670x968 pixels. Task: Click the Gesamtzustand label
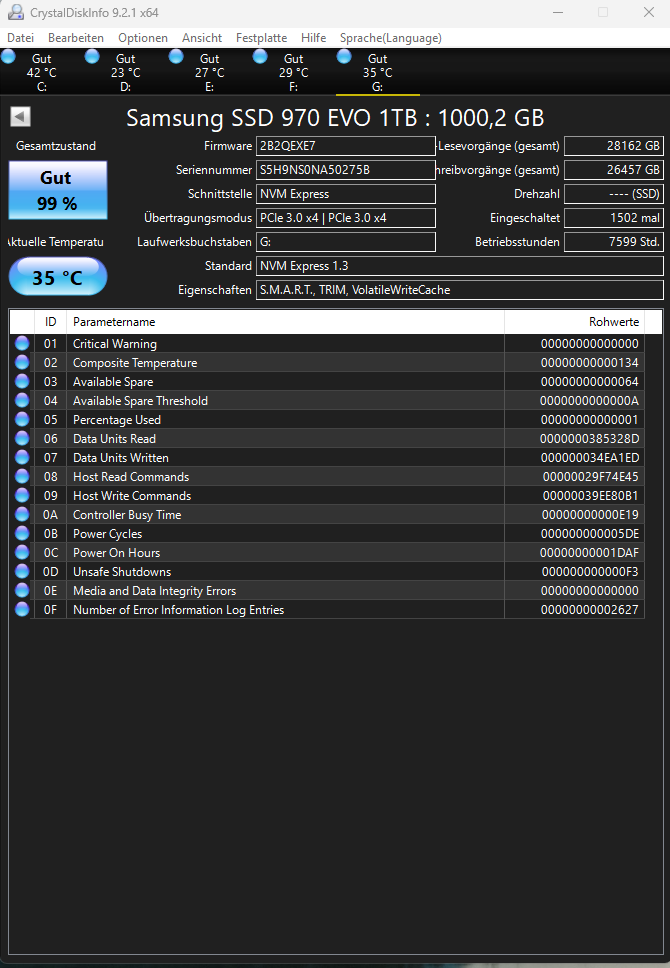pyautogui.click(x=56, y=146)
